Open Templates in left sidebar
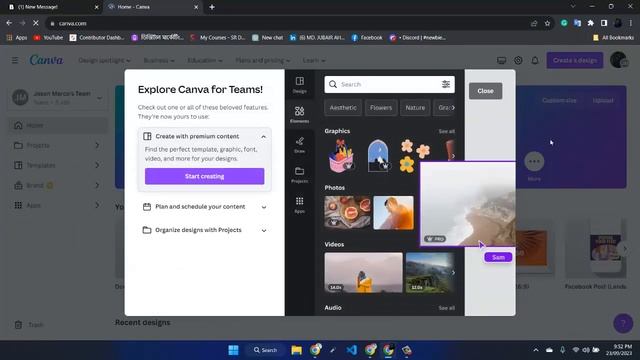Image resolution: width=640 pixels, height=360 pixels. pyautogui.click(x=58, y=165)
